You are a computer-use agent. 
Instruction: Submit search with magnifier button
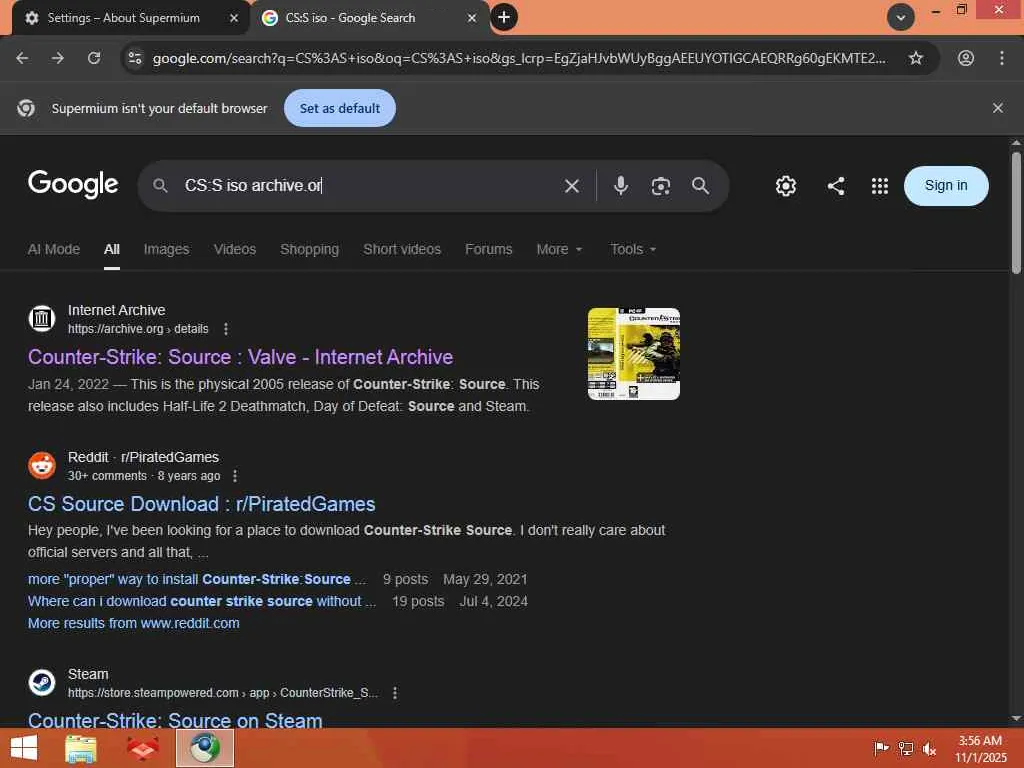(x=700, y=186)
